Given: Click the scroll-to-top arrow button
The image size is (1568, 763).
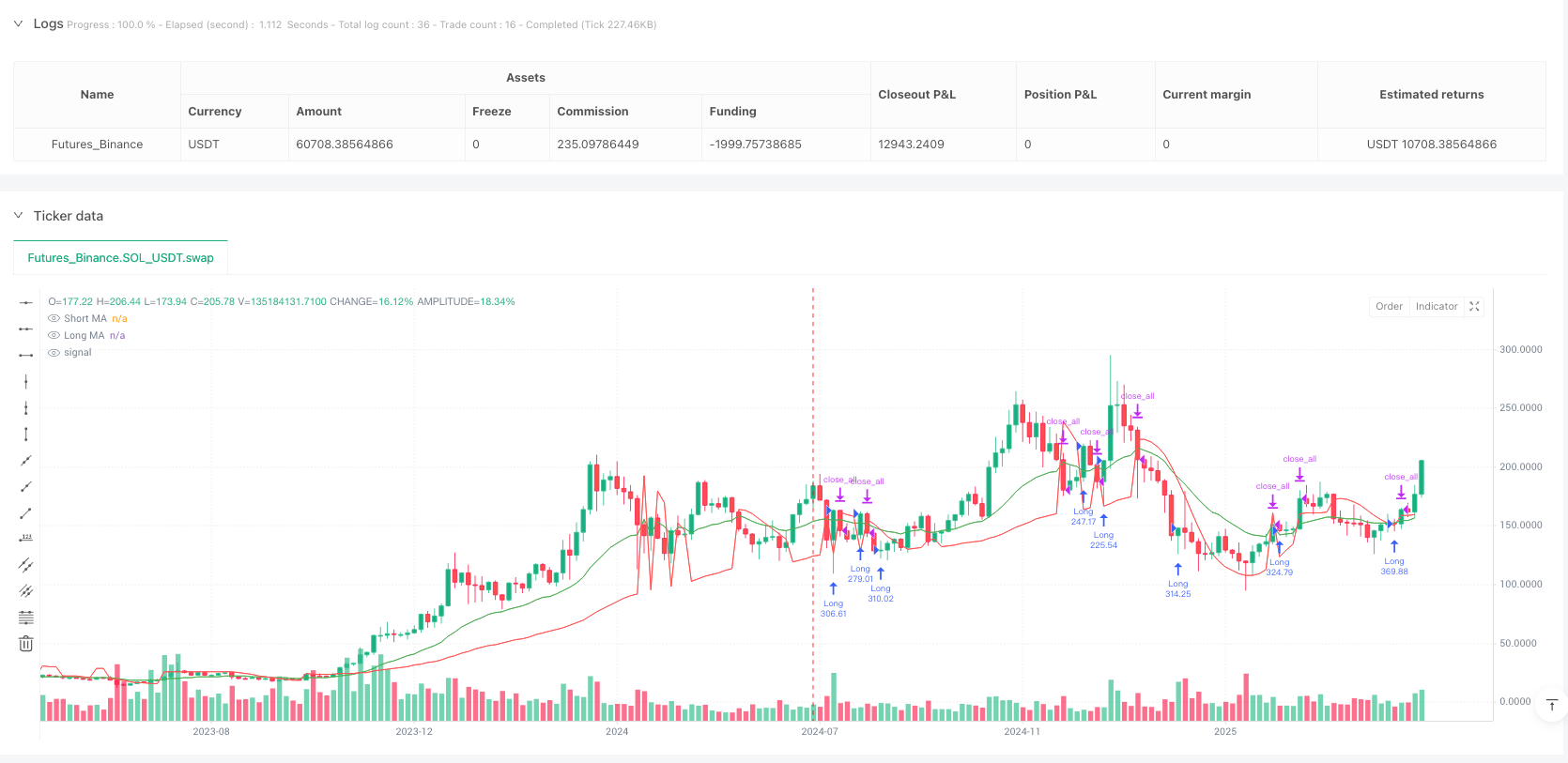Looking at the screenshot, I should 1551,705.
